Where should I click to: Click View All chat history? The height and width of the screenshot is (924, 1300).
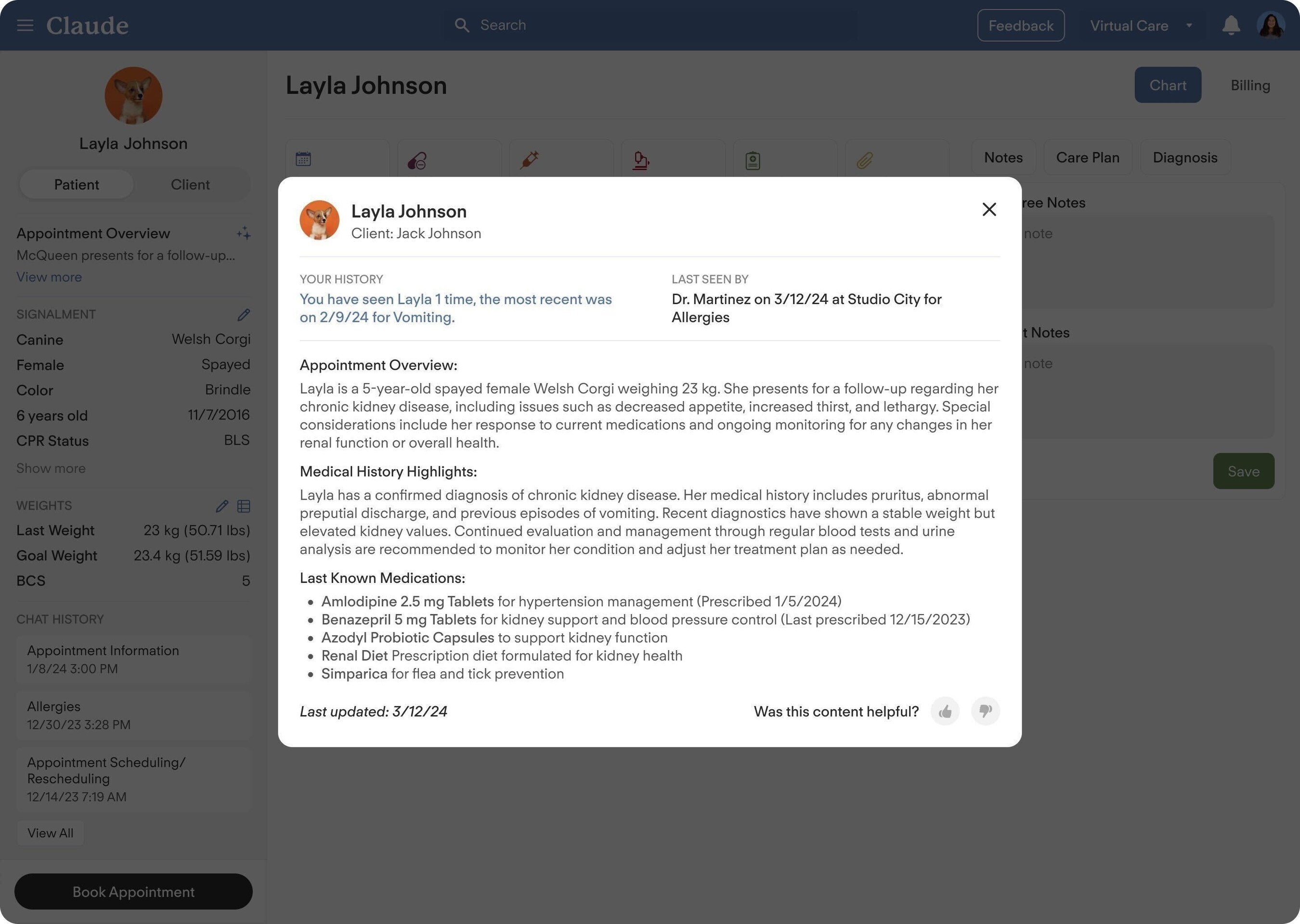point(50,833)
